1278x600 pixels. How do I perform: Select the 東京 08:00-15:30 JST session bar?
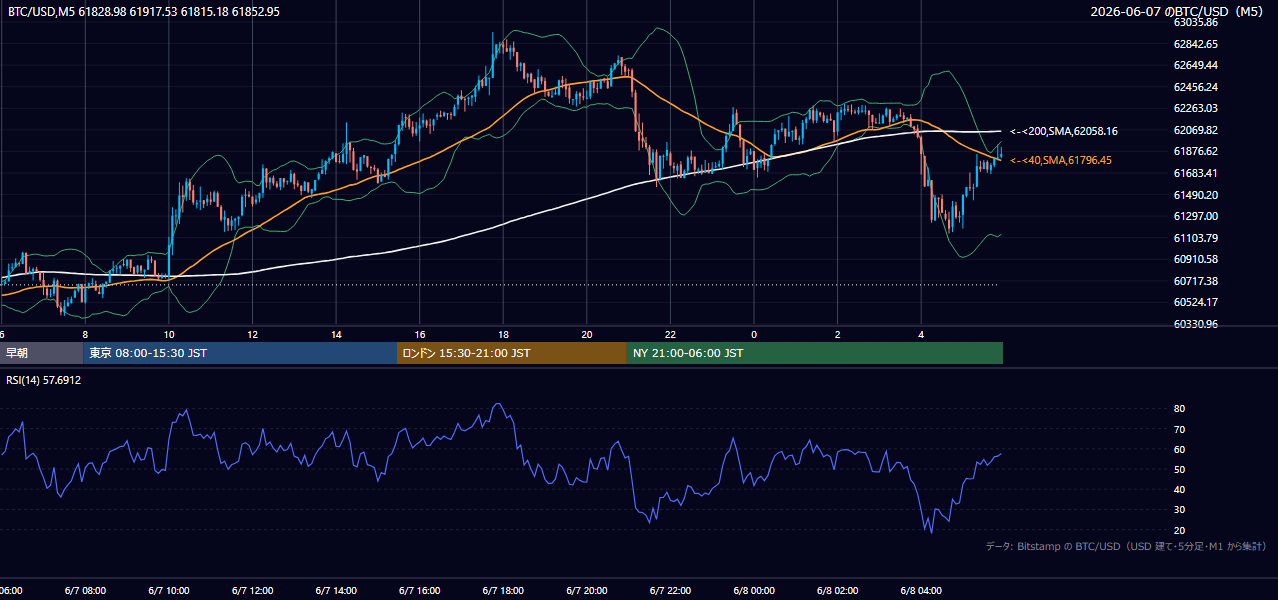tap(240, 353)
